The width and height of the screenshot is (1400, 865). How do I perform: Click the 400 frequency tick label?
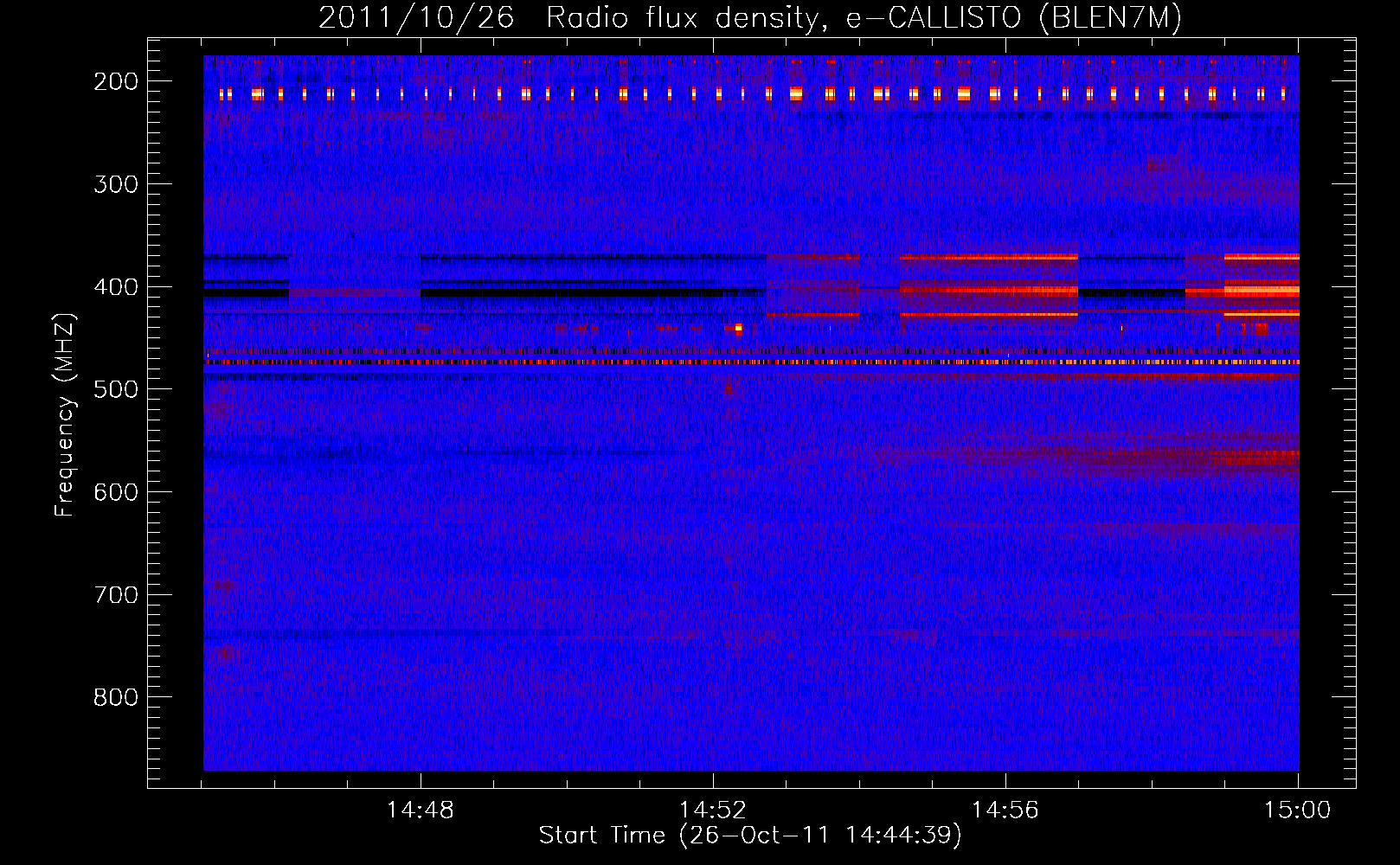[116, 287]
